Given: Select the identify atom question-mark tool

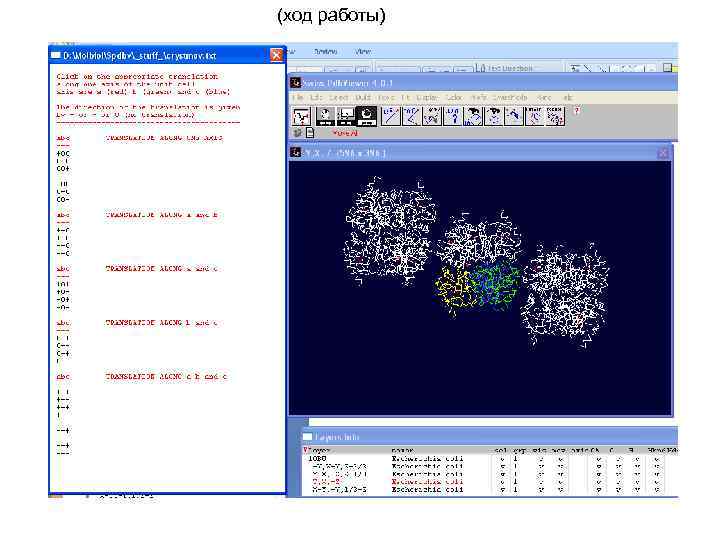Looking at the screenshot, I should [x=453, y=116].
